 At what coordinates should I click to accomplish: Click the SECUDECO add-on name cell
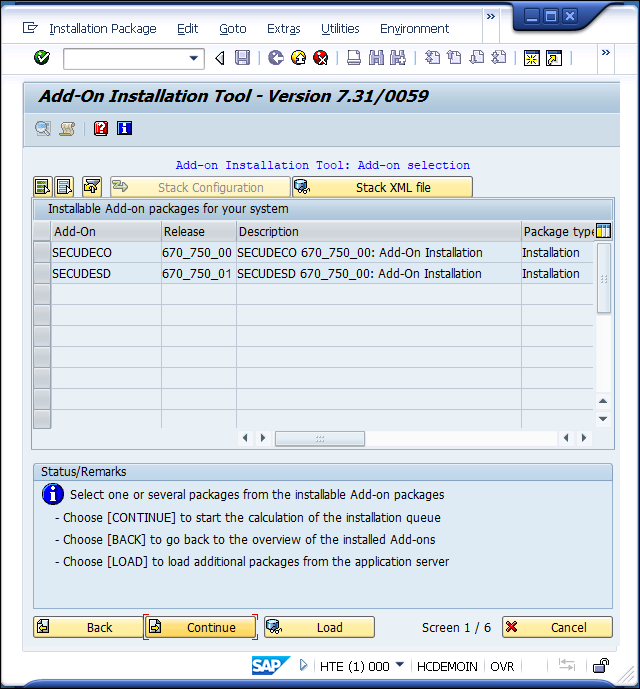click(x=106, y=253)
